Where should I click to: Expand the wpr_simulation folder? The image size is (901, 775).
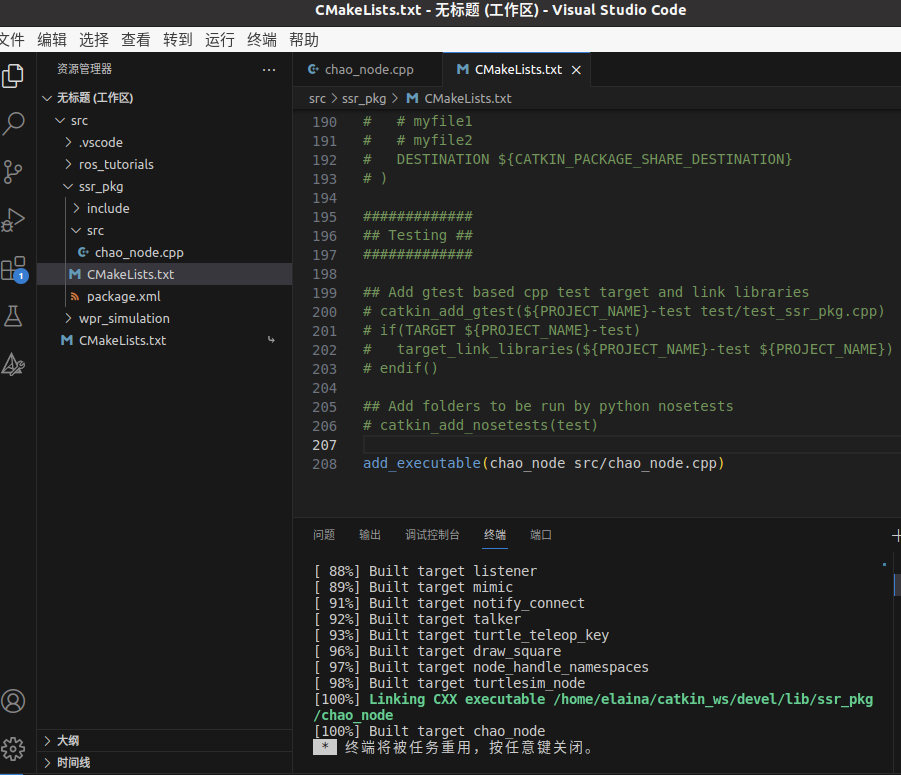coord(68,318)
